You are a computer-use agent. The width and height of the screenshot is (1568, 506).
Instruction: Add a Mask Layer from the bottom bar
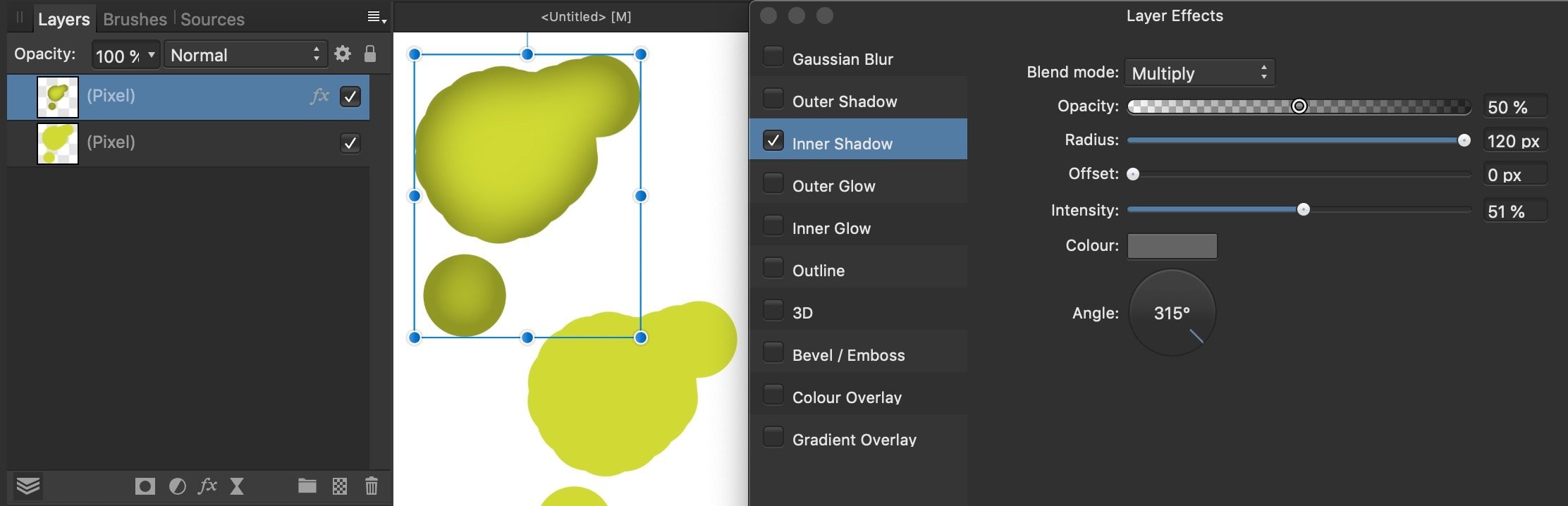(145, 486)
